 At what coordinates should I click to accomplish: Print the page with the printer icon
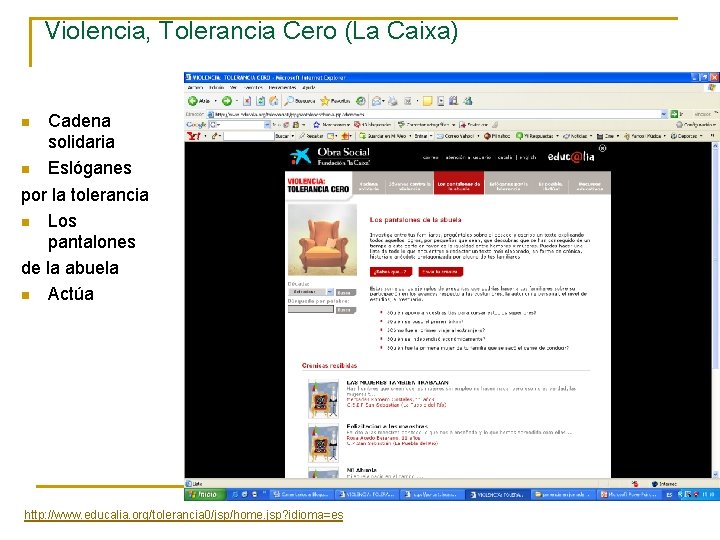pos(393,101)
